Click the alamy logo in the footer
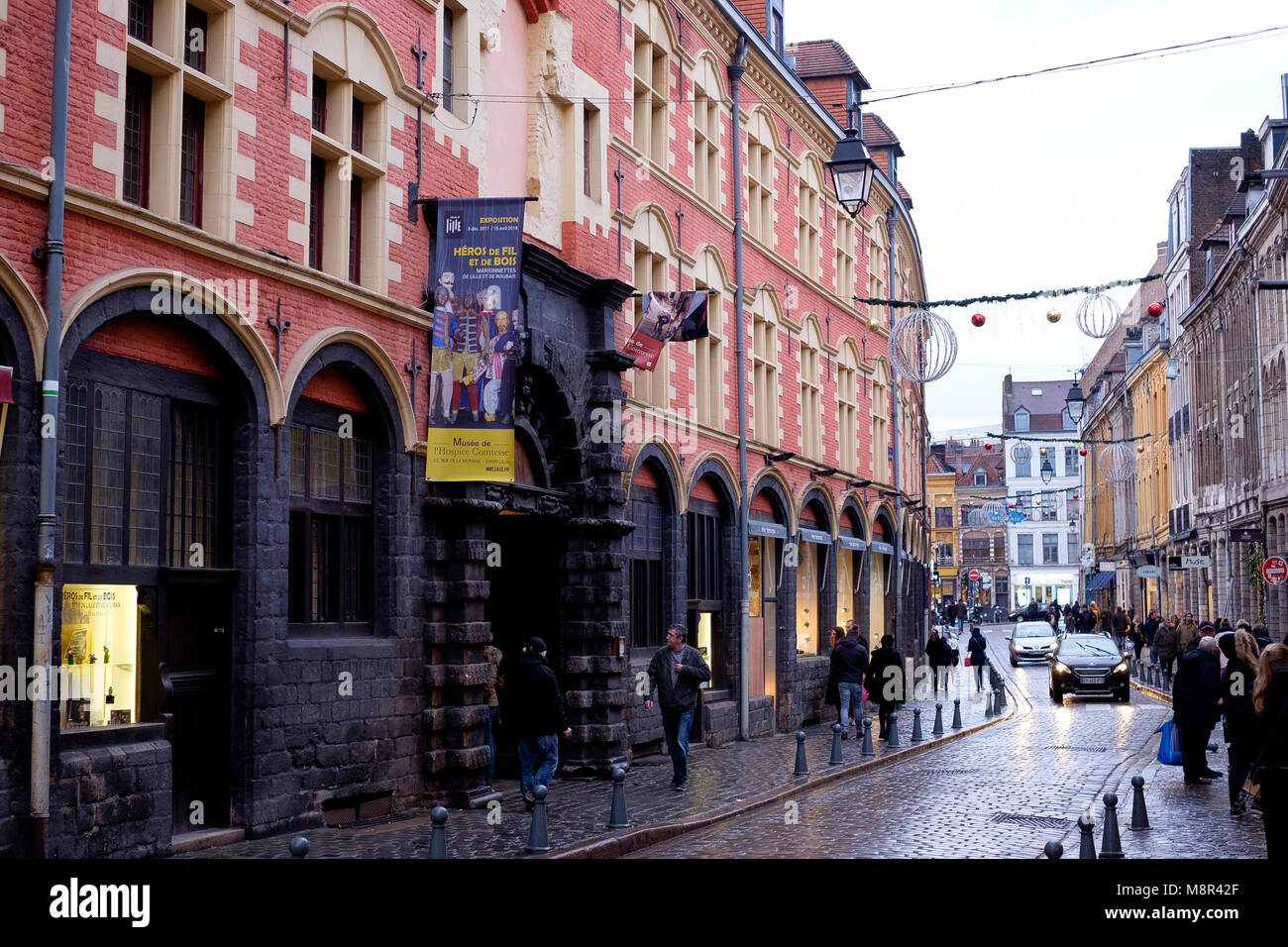Image resolution: width=1288 pixels, height=947 pixels. tap(99, 902)
